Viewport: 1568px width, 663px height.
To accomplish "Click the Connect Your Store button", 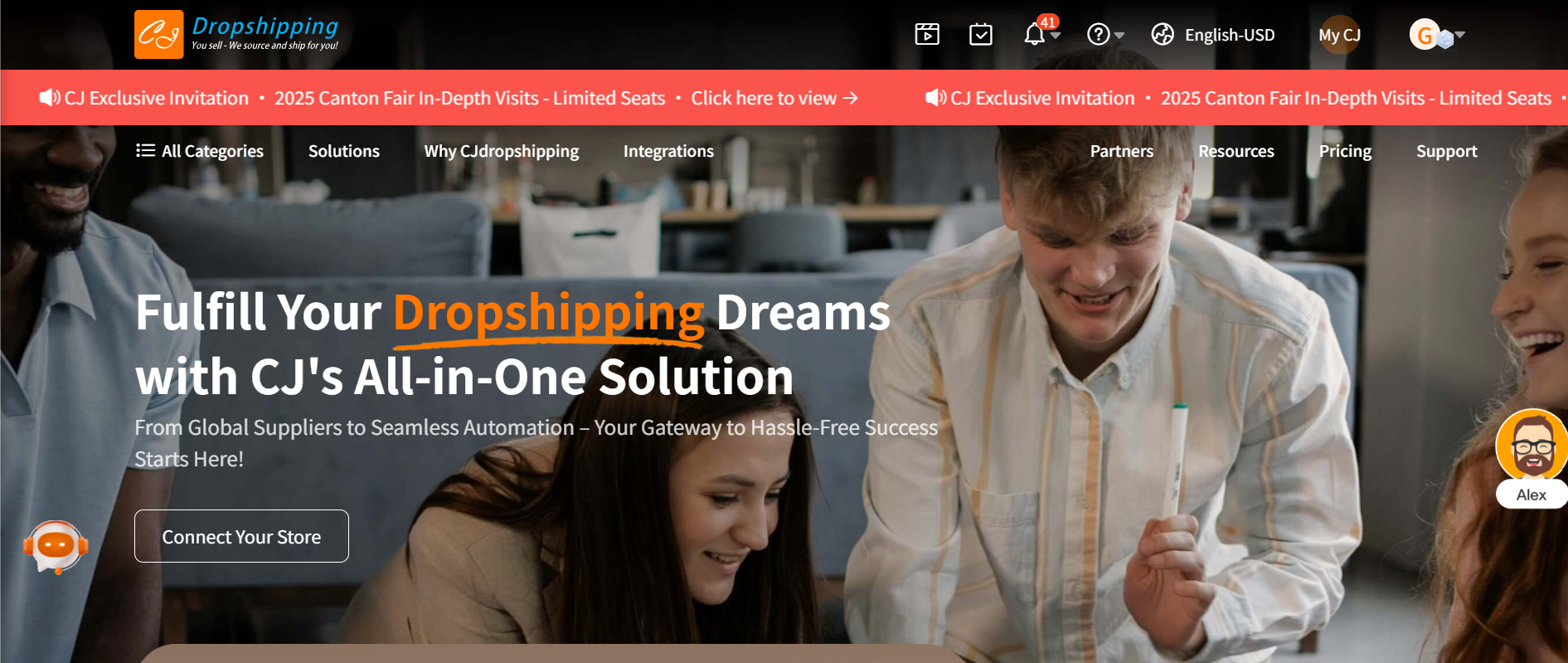I will 241,536.
